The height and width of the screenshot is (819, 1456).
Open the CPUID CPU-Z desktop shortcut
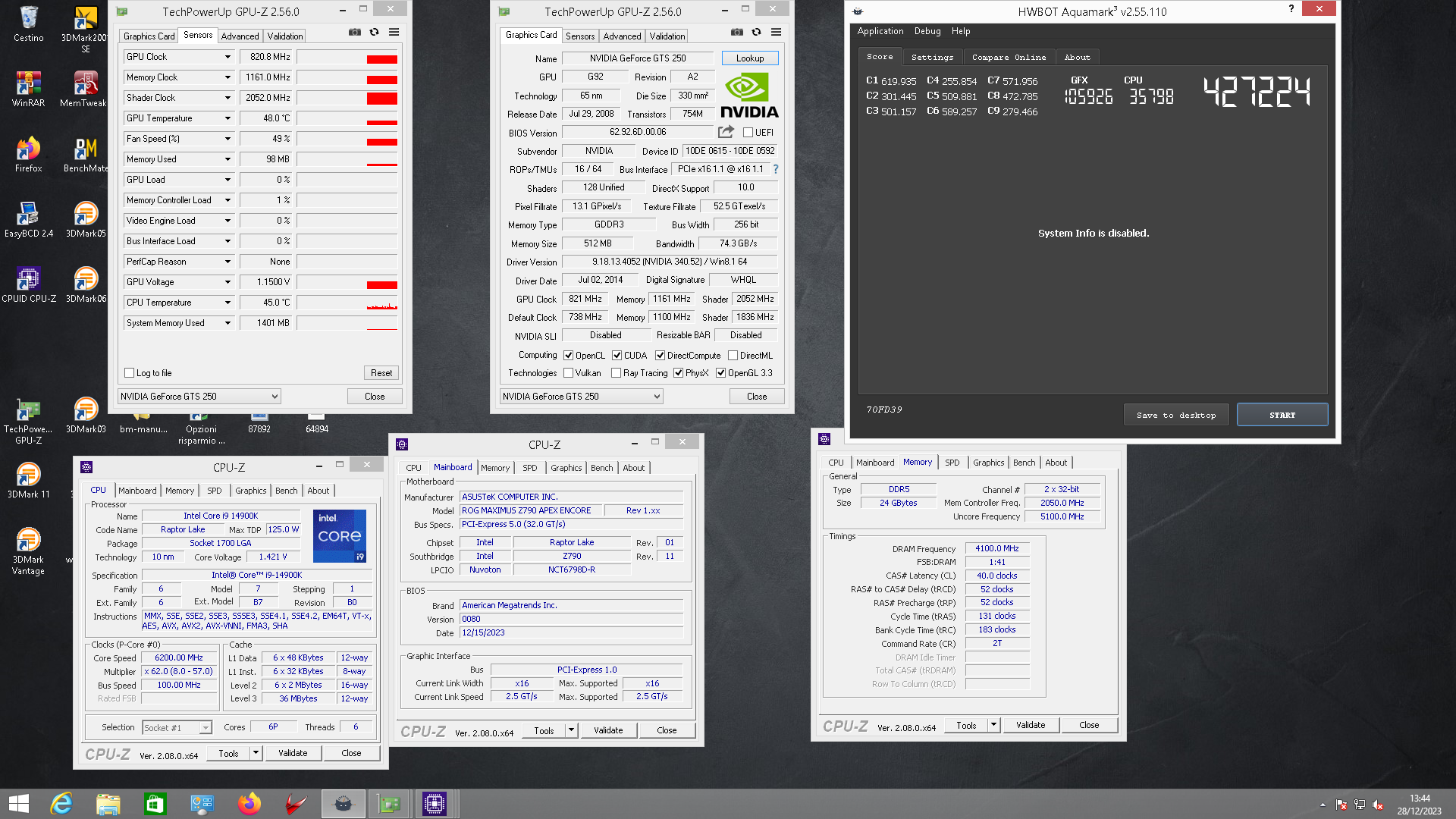tap(29, 284)
